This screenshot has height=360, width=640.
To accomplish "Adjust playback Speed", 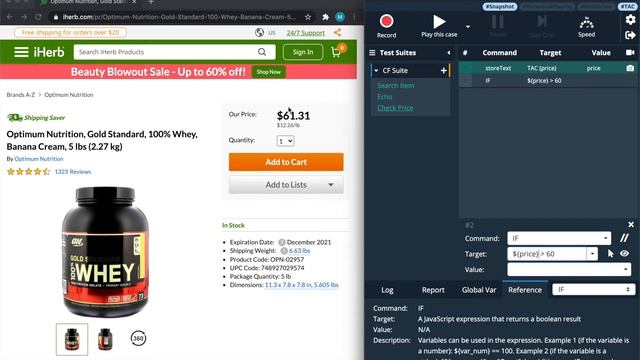I will (x=586, y=27).
